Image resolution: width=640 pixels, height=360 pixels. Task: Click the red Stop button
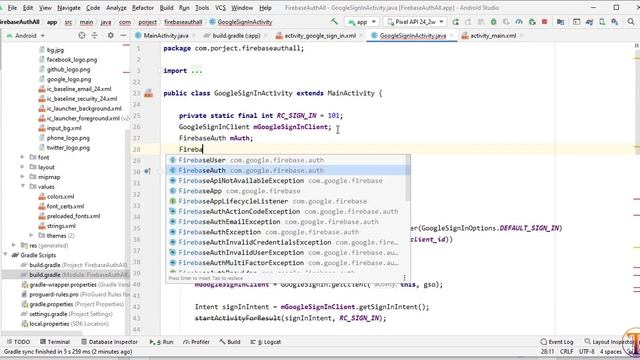[x=544, y=22]
